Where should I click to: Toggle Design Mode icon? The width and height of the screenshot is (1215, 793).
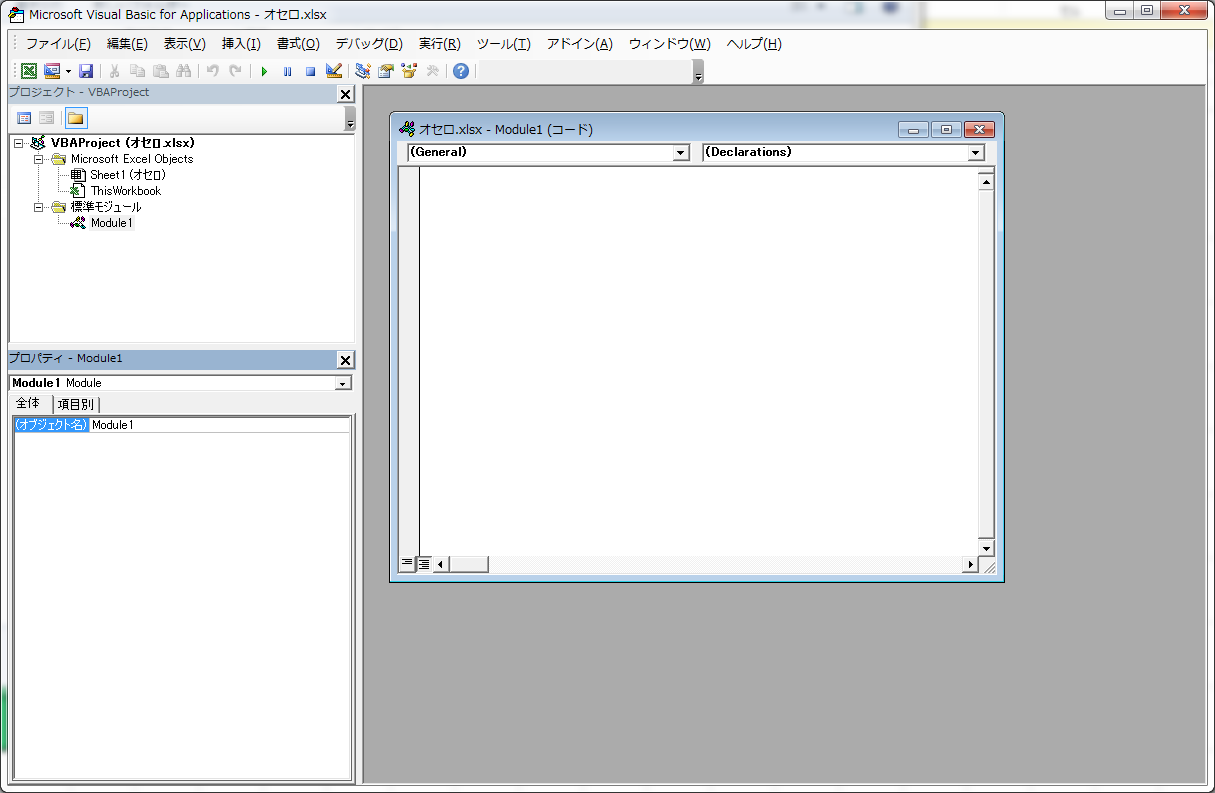334,71
